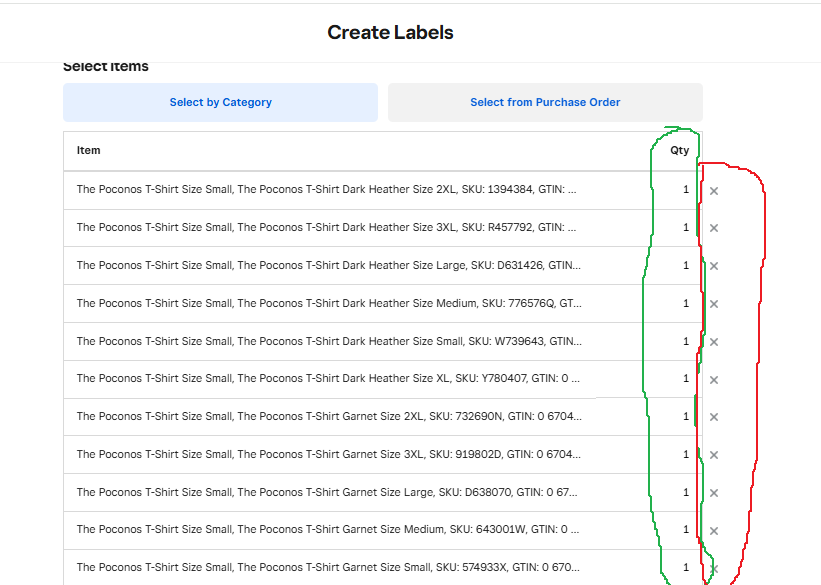Click the X next to SKU Y780407

click(713, 379)
